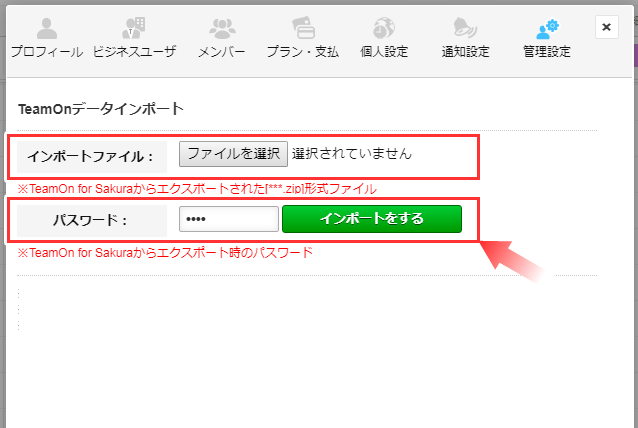This screenshot has height=428, width=638.
Task: Select the メンバー tab label
Action: 222,52
